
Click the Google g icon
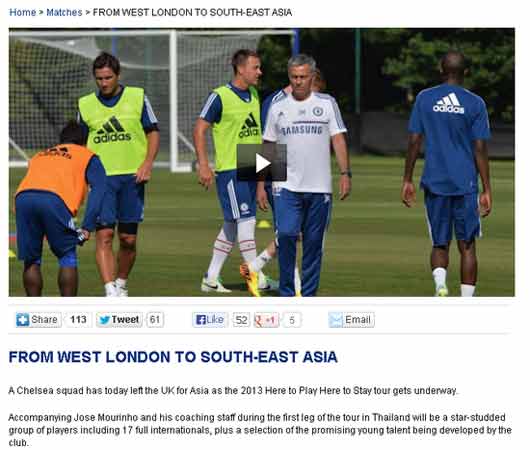point(259,320)
